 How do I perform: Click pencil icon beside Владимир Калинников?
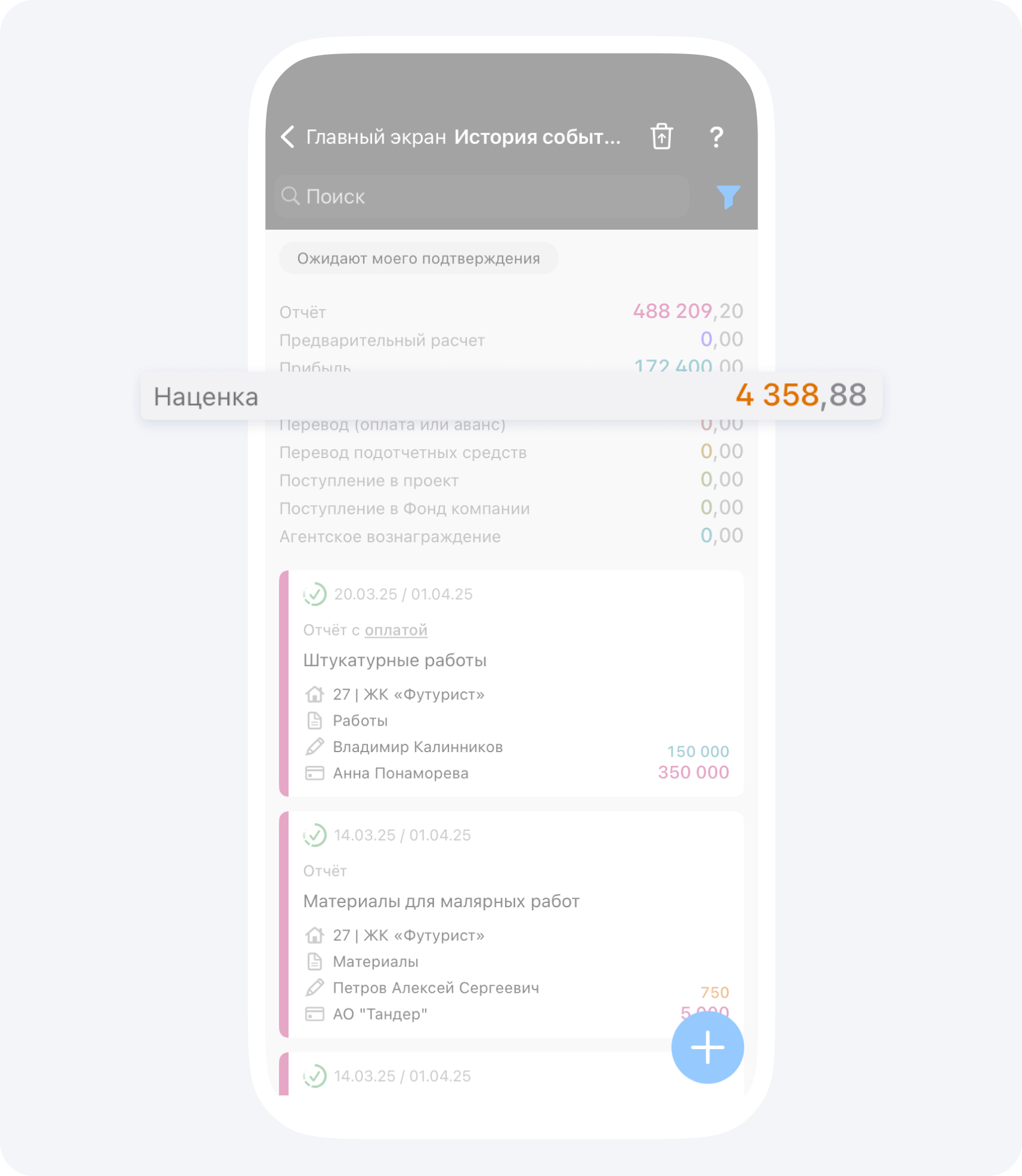click(314, 747)
